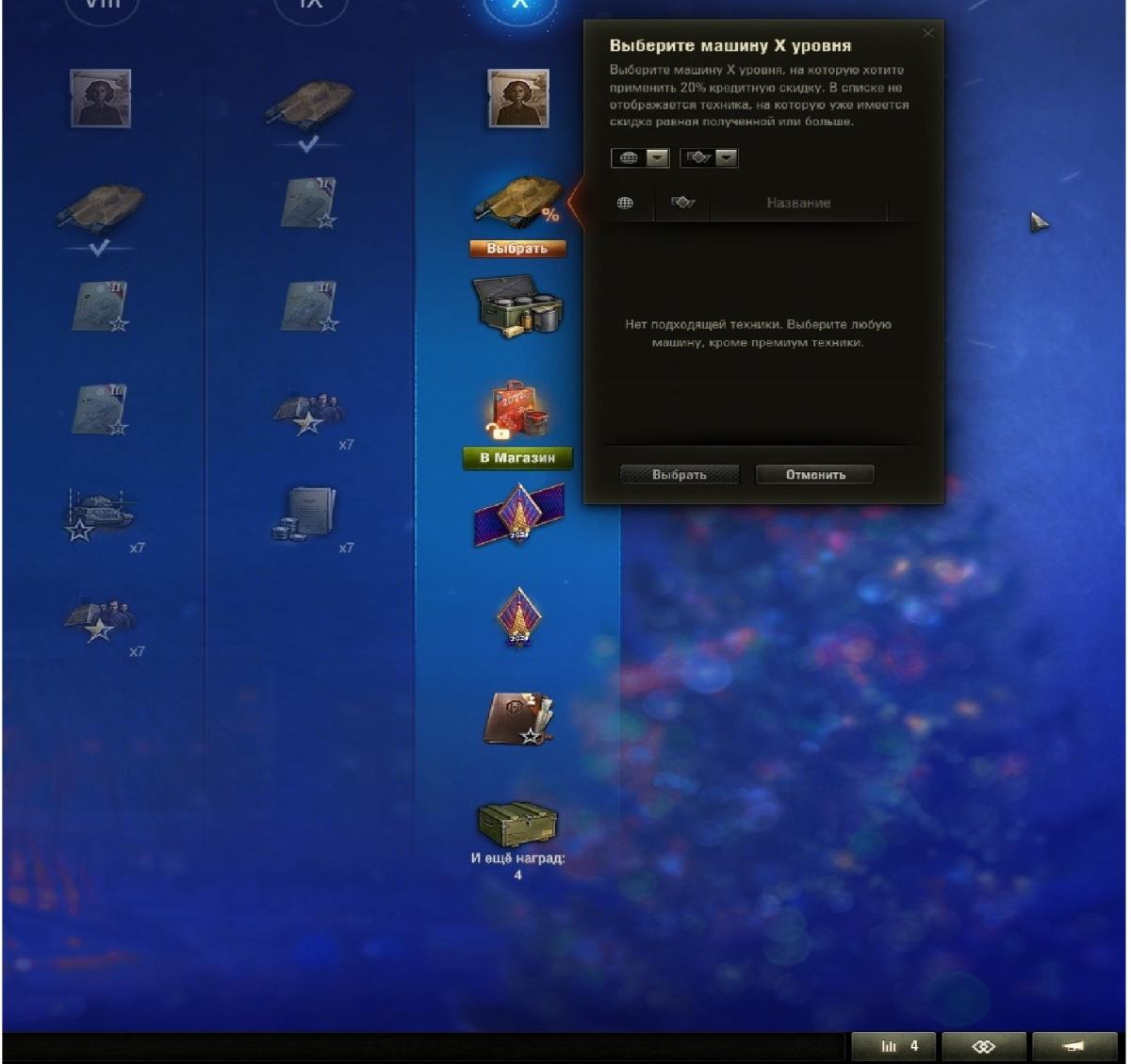Sort list by Название column header

798,203
